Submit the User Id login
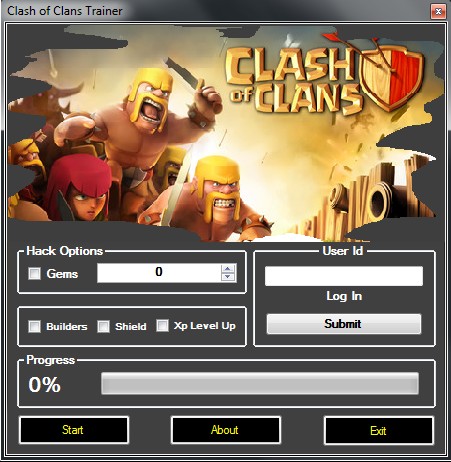This screenshot has width=451, height=462. (344, 324)
